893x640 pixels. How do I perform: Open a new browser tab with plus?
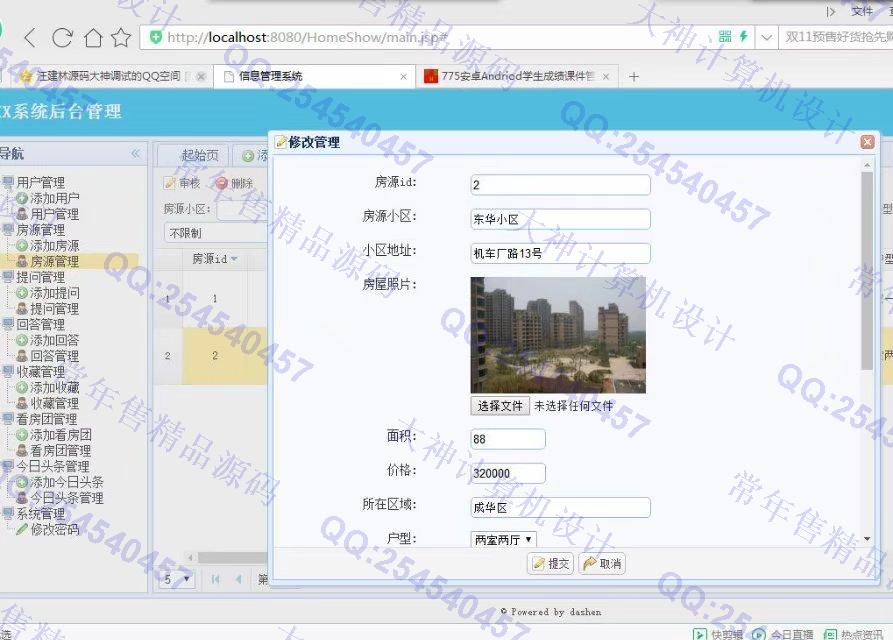click(633, 76)
